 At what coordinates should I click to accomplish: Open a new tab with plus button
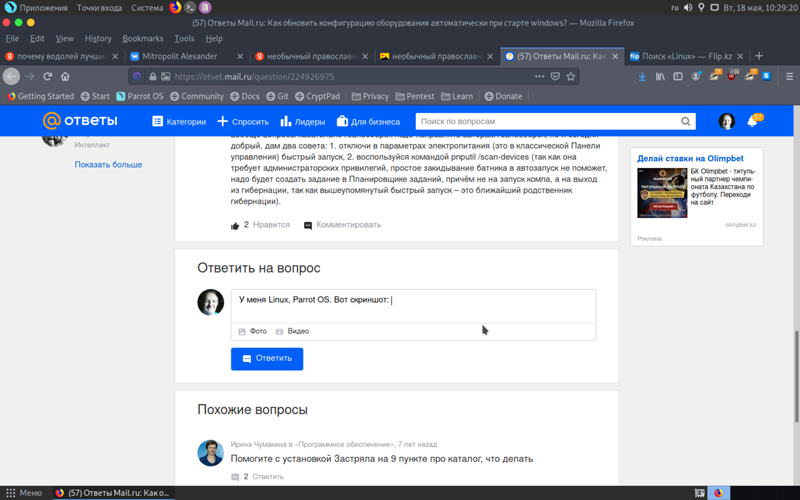759,56
